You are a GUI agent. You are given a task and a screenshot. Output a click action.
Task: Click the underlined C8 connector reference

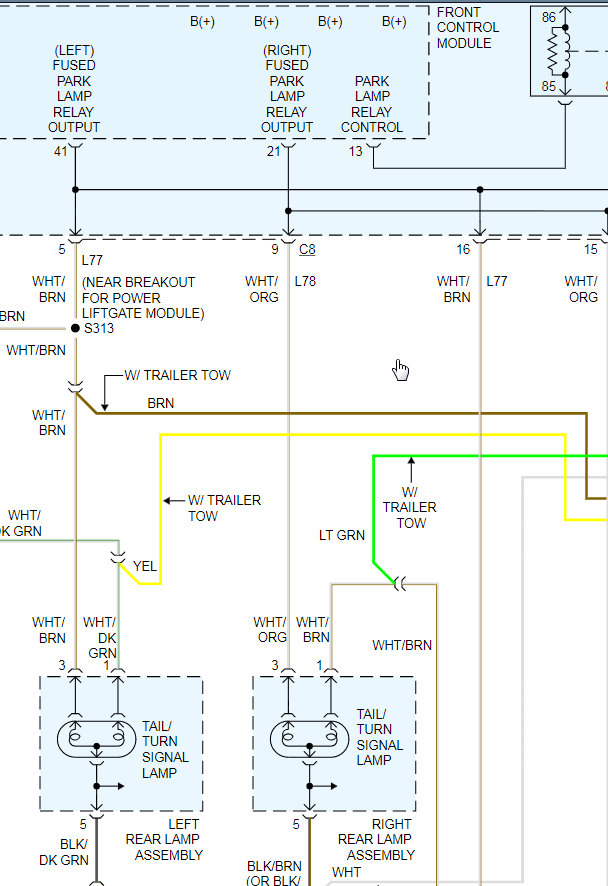coord(307,249)
